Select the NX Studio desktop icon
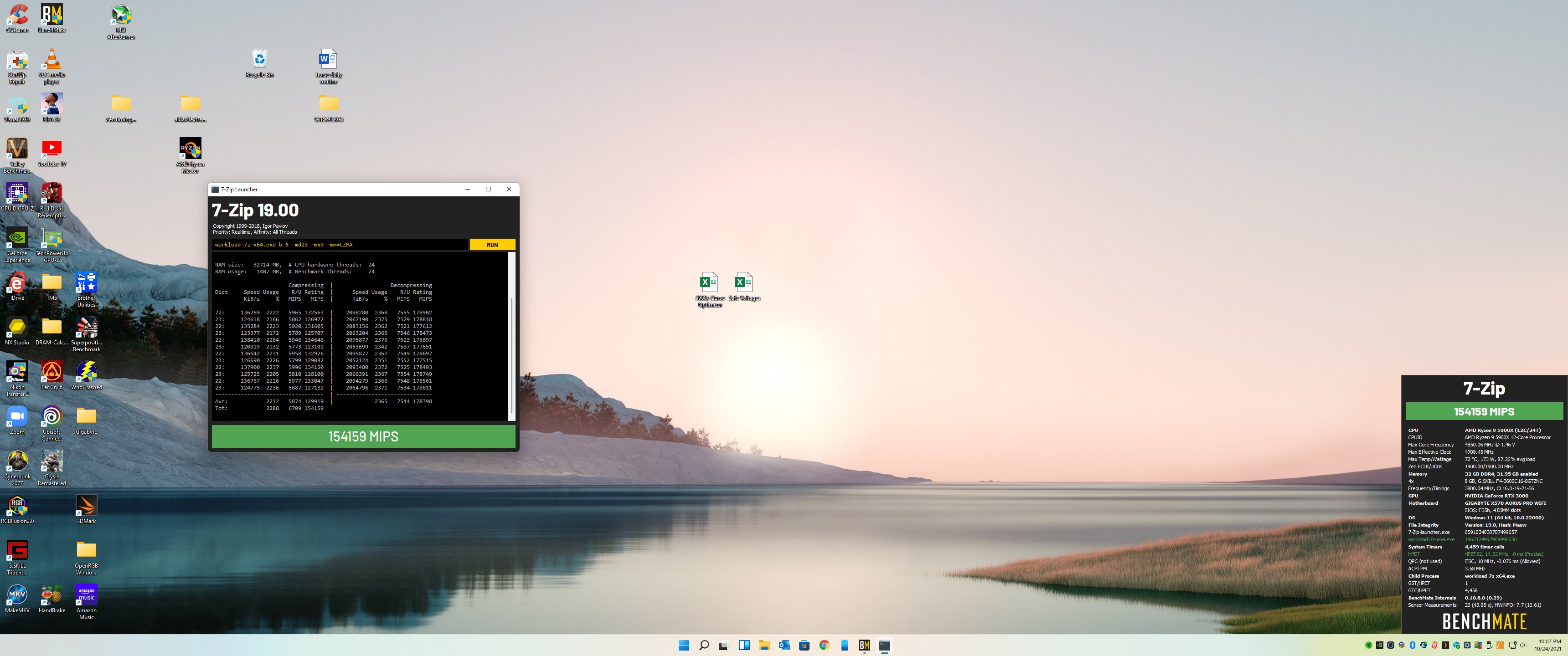The height and width of the screenshot is (656, 1568). [17, 331]
